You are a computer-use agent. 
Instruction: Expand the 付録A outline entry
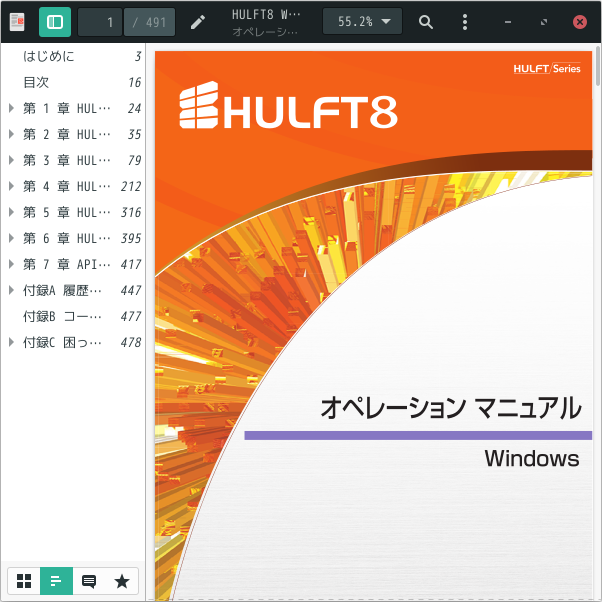pos(12,290)
